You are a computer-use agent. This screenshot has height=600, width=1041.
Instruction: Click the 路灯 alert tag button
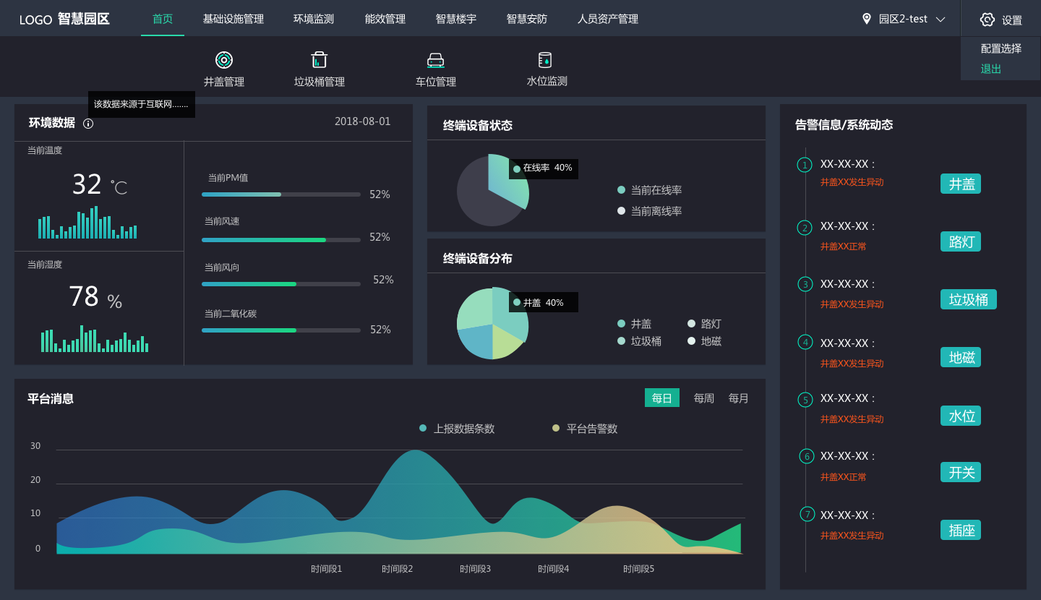tap(961, 242)
